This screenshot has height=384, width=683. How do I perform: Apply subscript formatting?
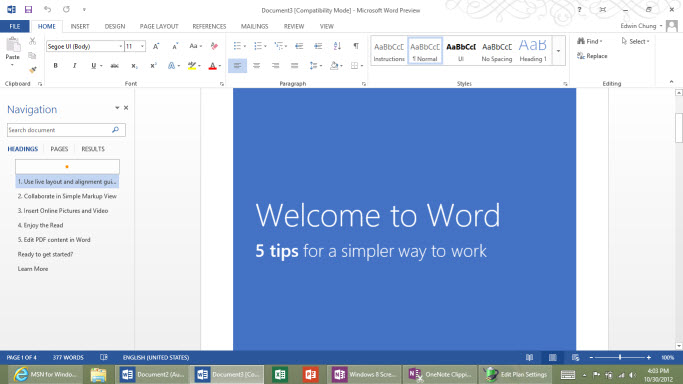point(134,66)
